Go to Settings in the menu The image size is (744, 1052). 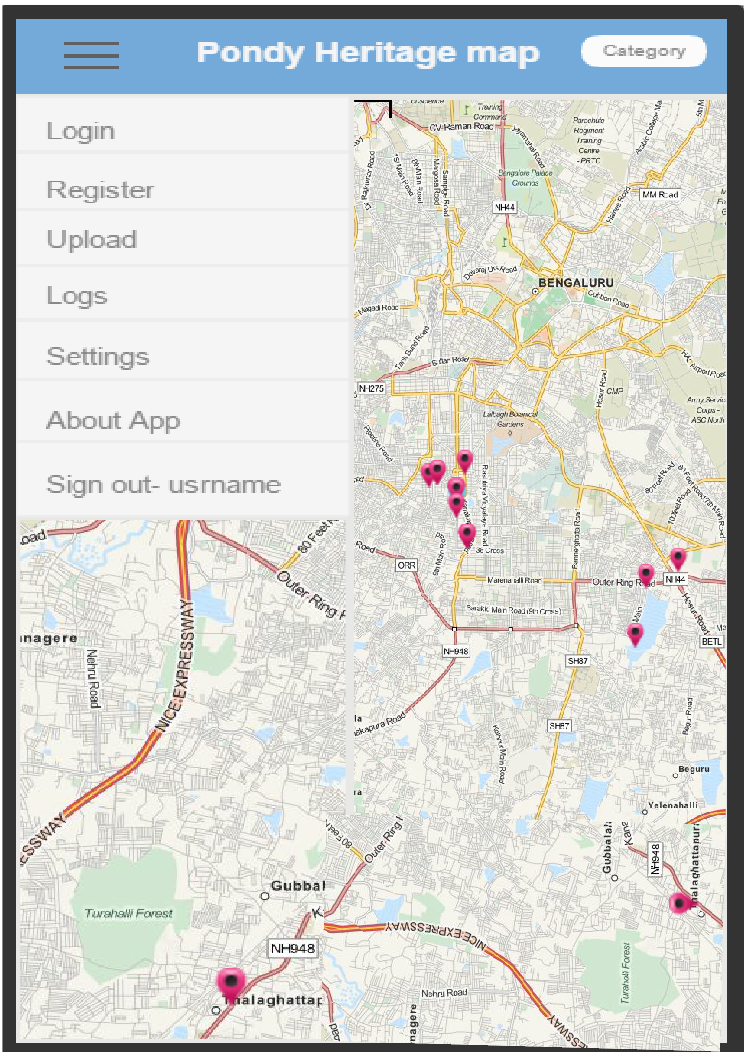coord(182,352)
